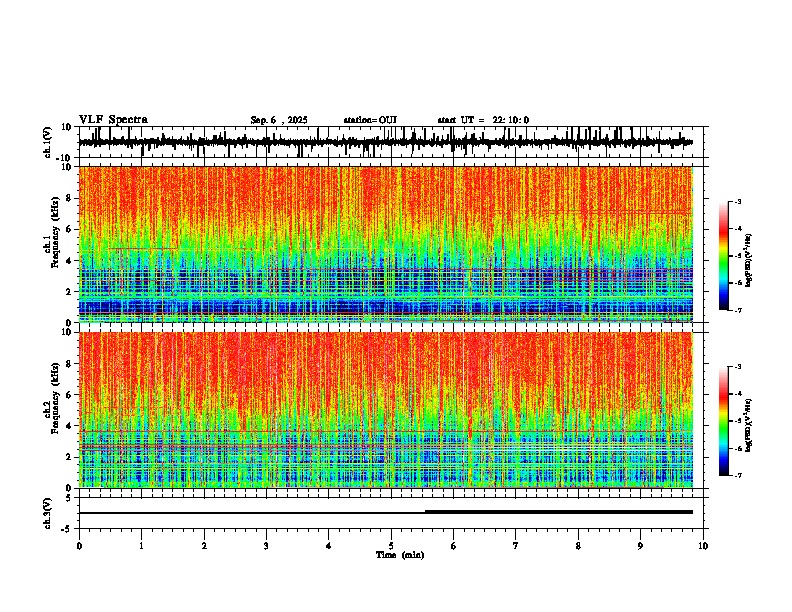Click the "4" kHz tick of ch.2 spectrogram
This screenshot has height=612, width=792.
(x=69, y=426)
